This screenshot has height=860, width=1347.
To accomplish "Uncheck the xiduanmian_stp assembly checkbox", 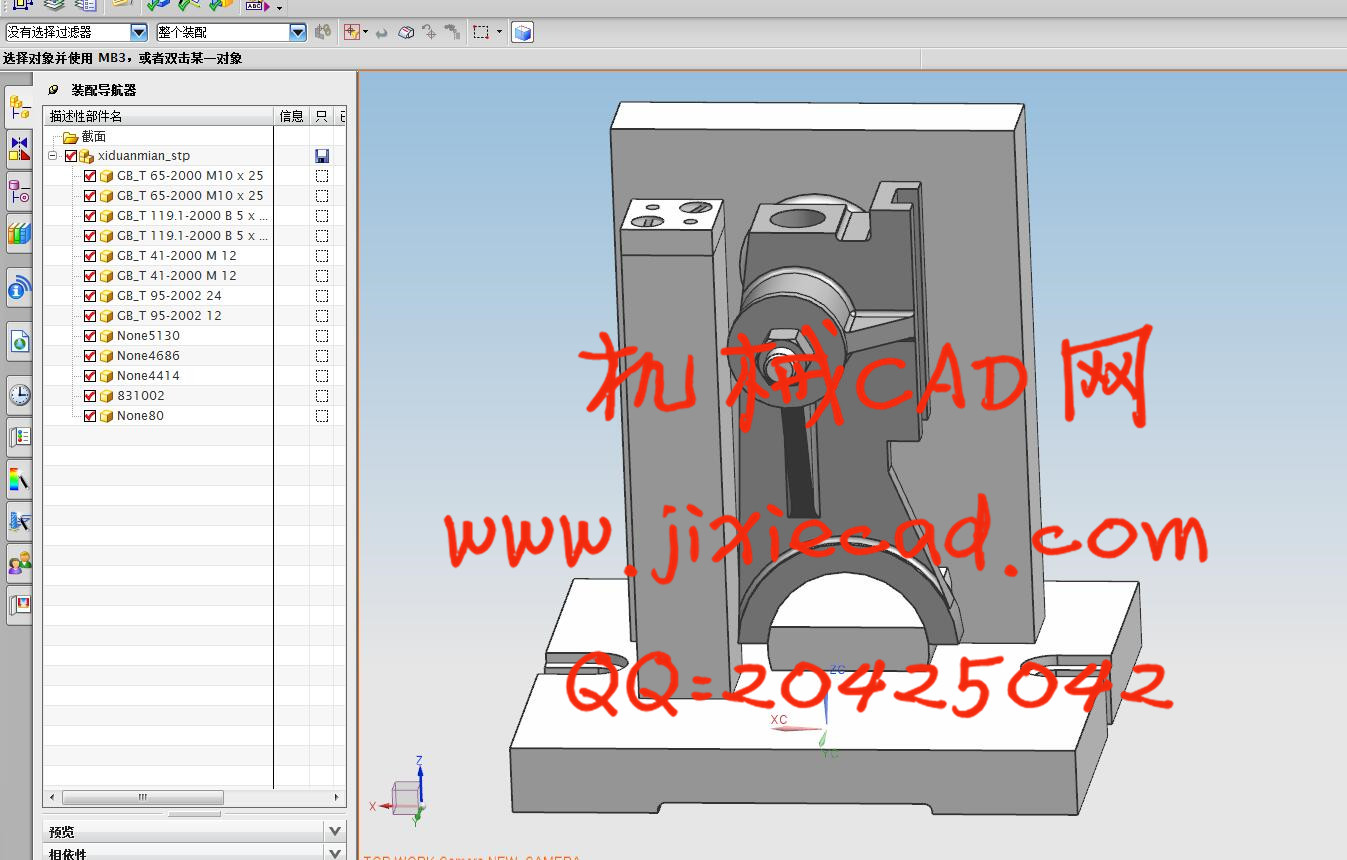I will (71, 156).
